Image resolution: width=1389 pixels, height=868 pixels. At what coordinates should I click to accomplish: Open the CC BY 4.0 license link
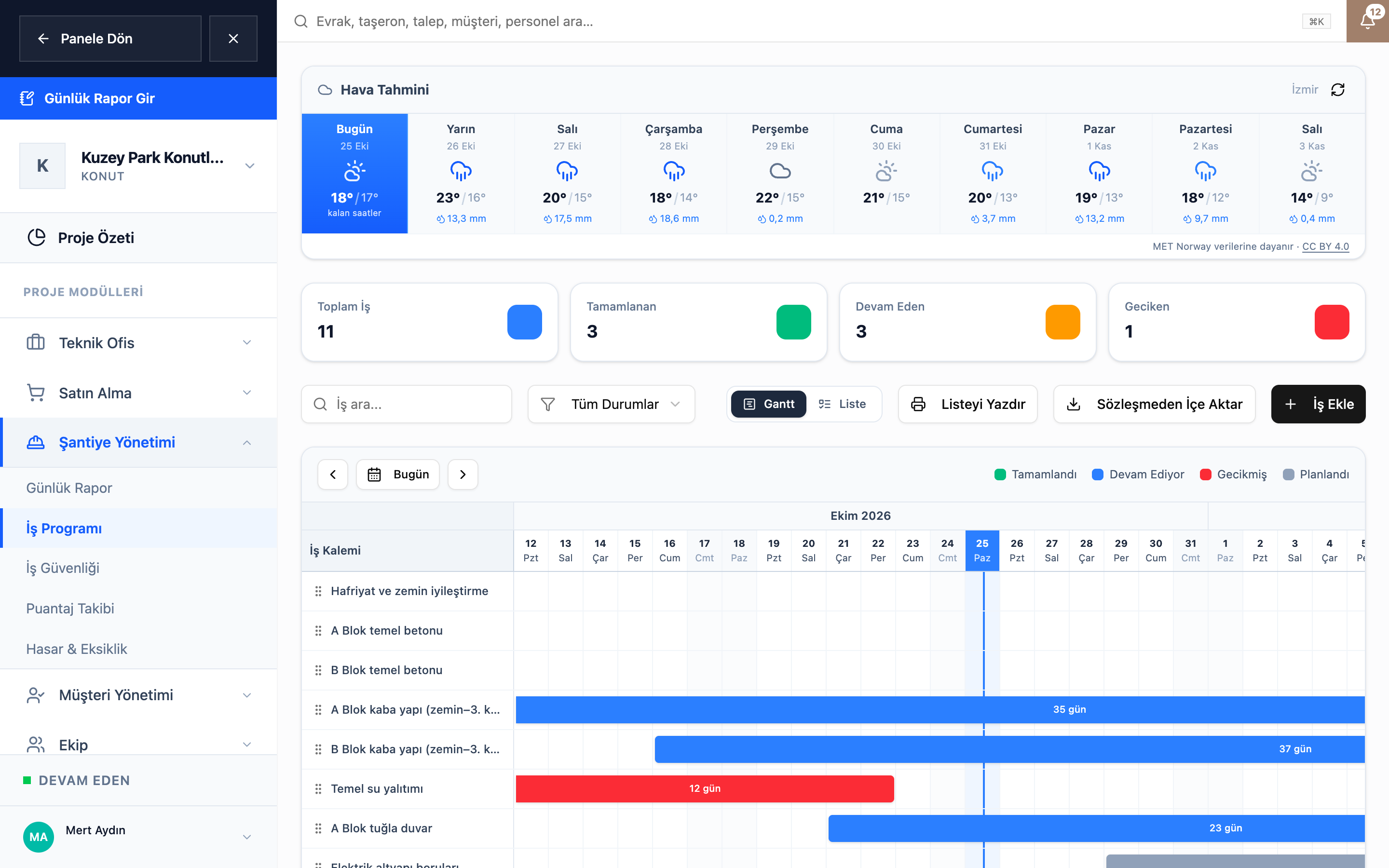[1326, 246]
